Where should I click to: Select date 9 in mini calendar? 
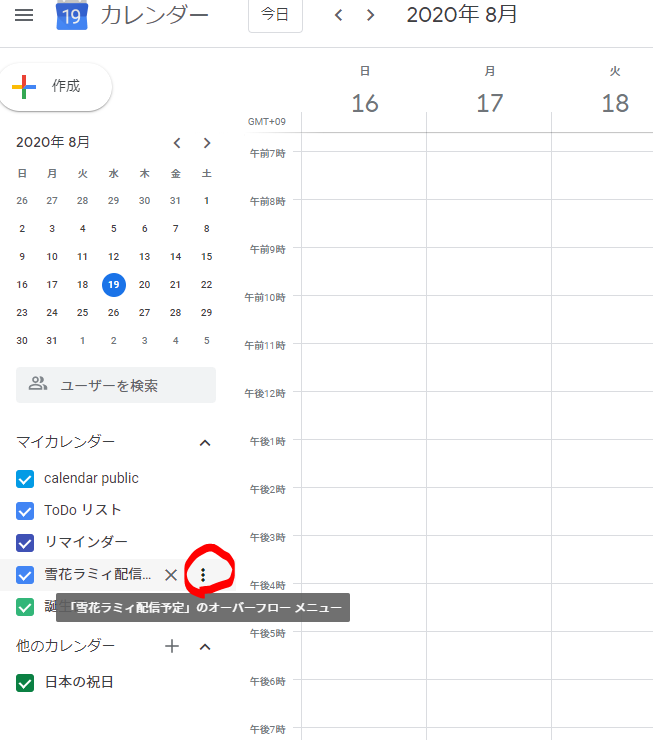pyautogui.click(x=22, y=257)
